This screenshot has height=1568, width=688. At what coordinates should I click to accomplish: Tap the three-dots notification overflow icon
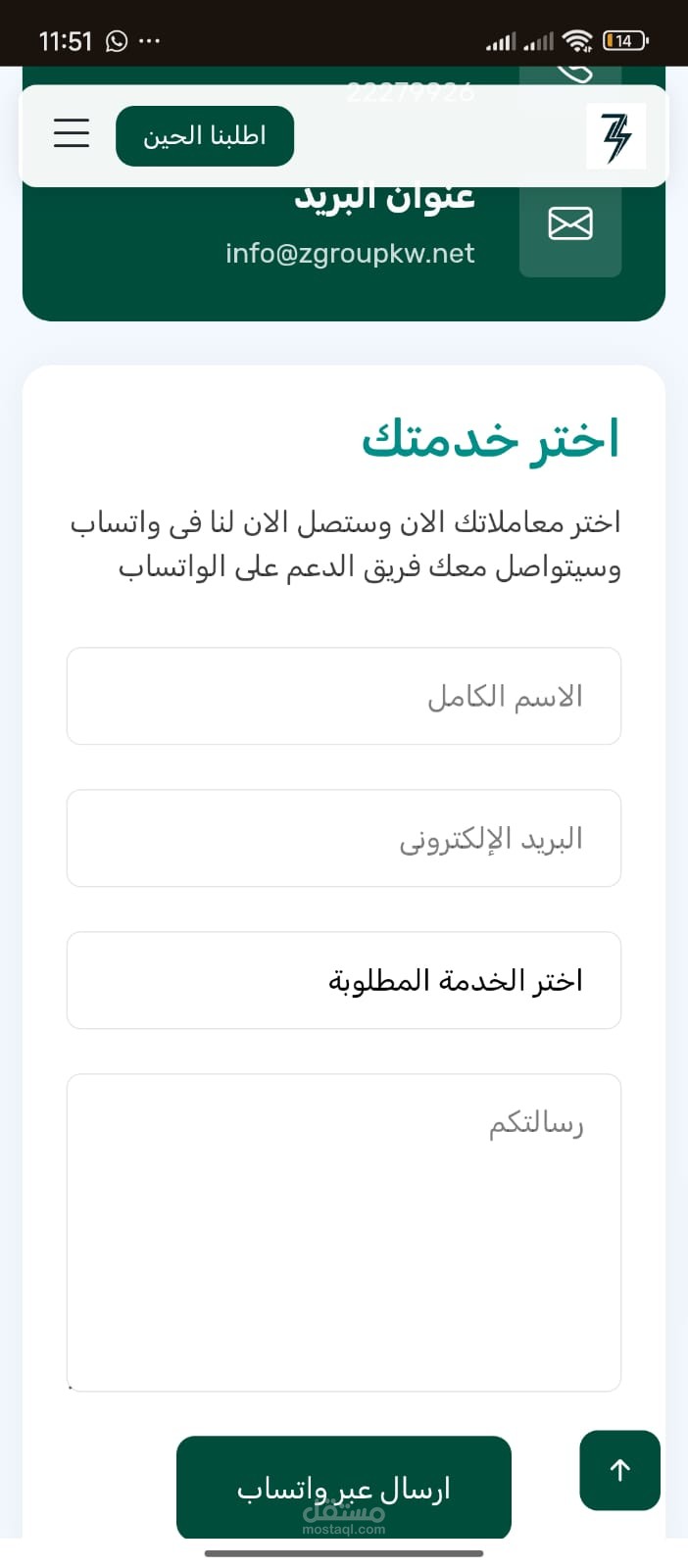[149, 41]
